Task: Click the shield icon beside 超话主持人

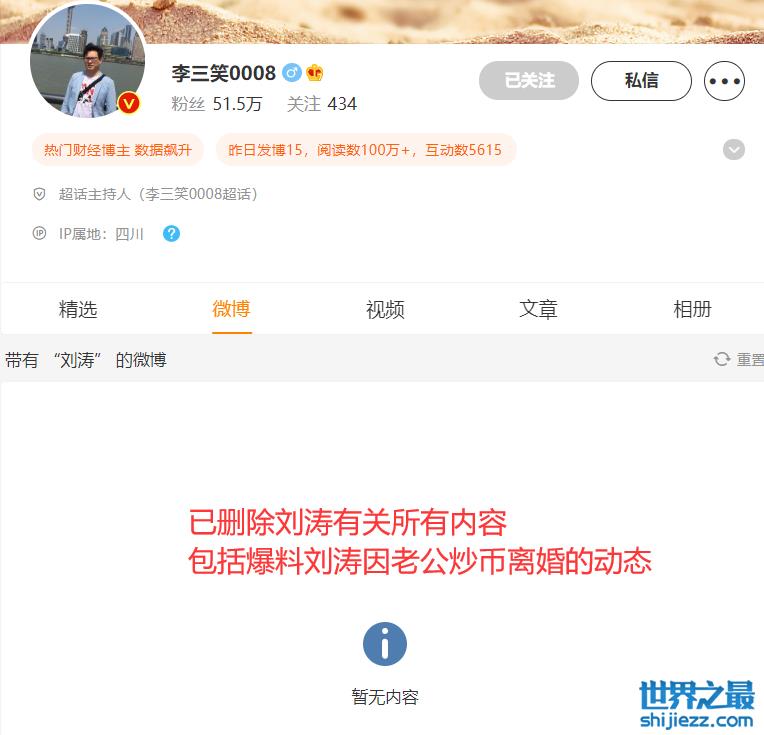Action: (x=39, y=194)
